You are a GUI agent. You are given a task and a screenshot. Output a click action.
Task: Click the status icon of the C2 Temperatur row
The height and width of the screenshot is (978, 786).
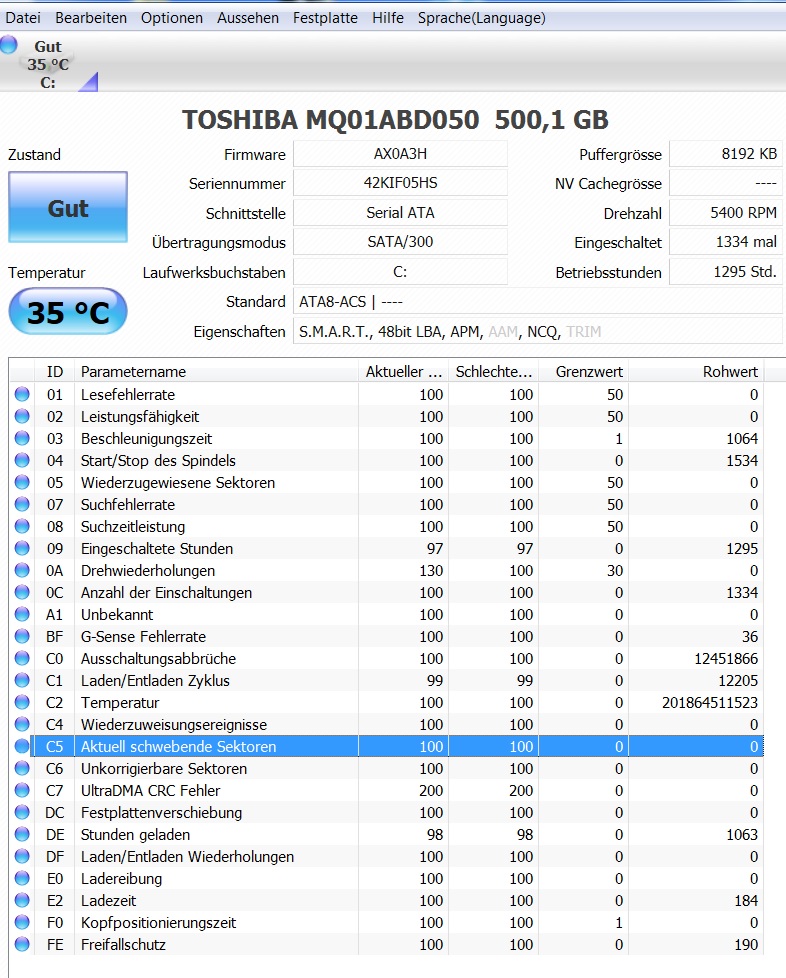tap(22, 702)
